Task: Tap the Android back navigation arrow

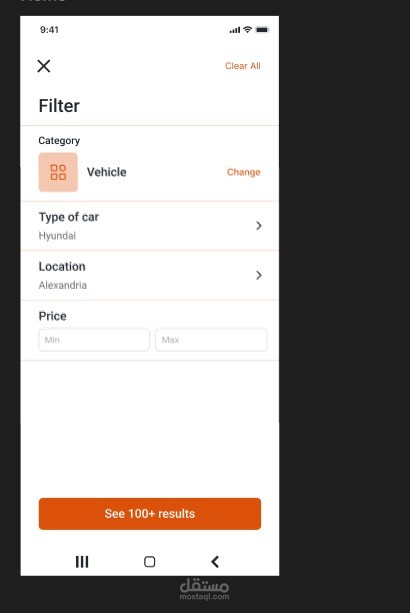Action: point(215,562)
